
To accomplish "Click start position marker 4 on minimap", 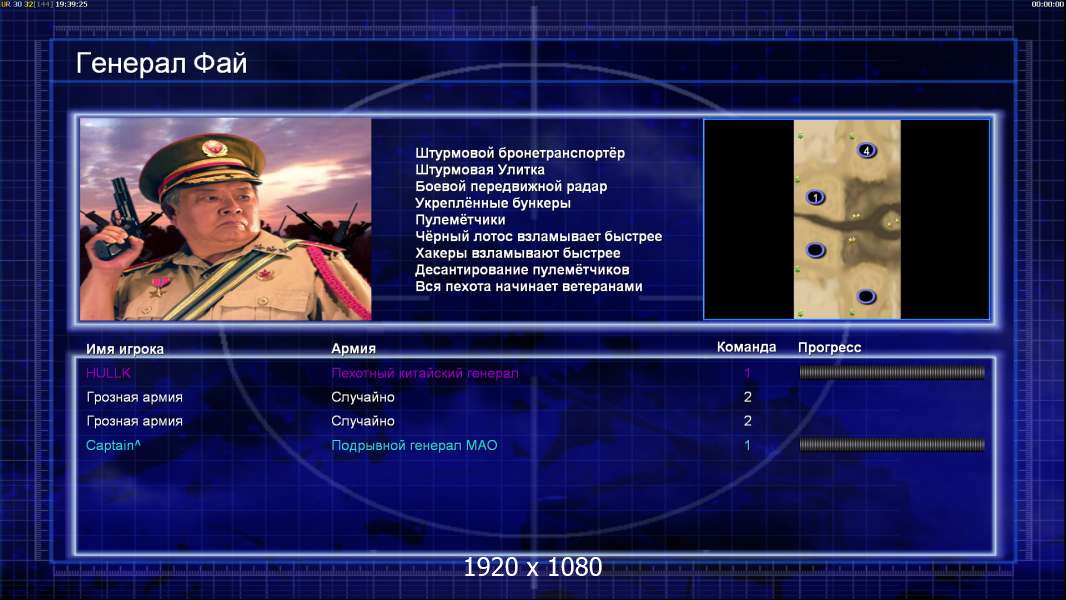I will 866,150.
